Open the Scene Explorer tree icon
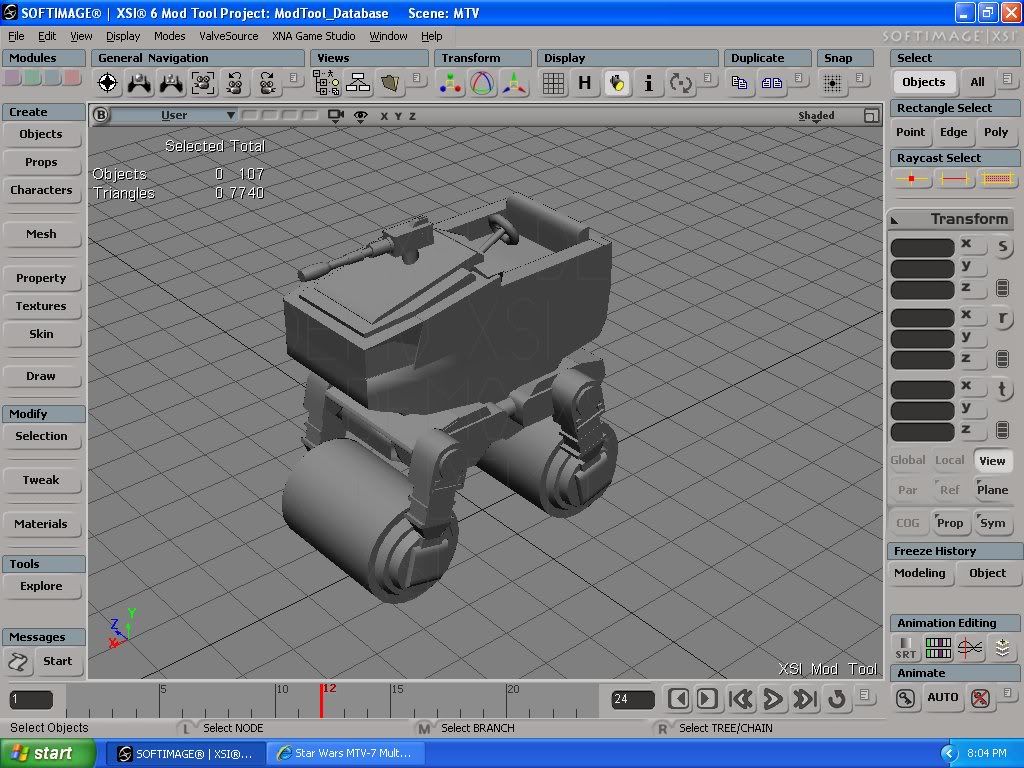The image size is (1024, 768). pos(327,83)
